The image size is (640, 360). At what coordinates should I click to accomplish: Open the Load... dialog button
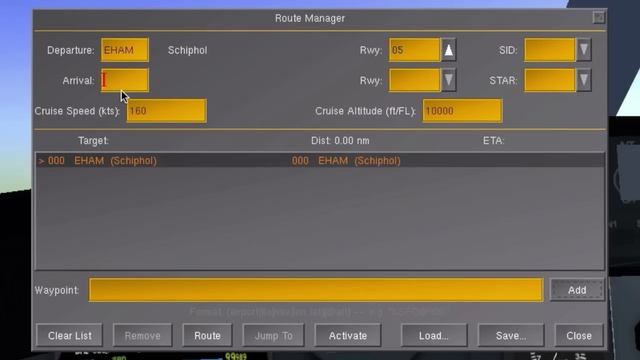coord(434,336)
